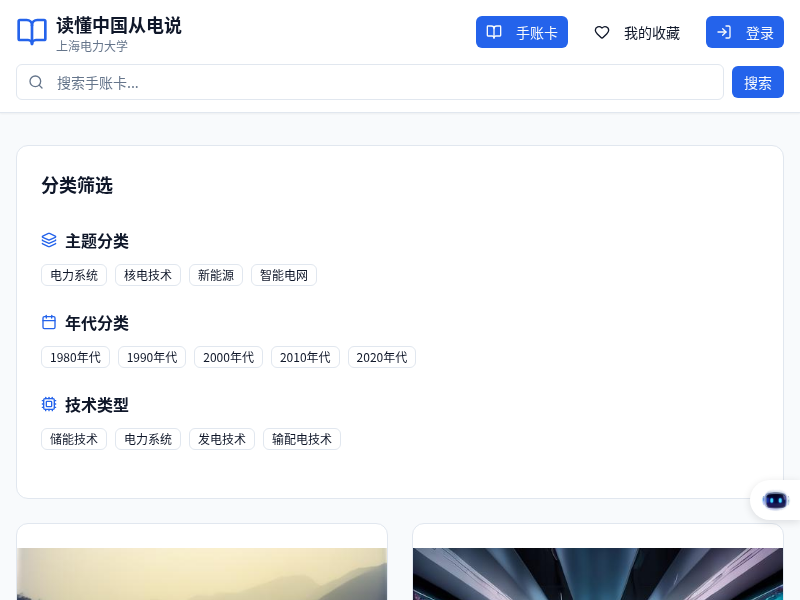Click the arrow icon inside the 登录 button
Image resolution: width=800 pixels, height=600 pixels.
(725, 32)
